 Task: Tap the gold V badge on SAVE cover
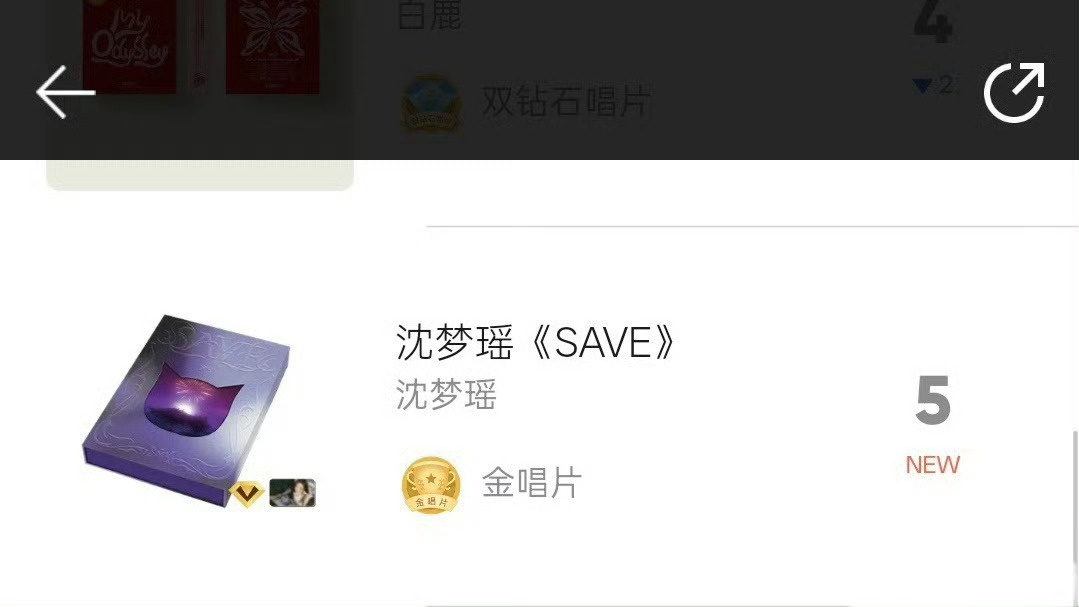click(246, 493)
